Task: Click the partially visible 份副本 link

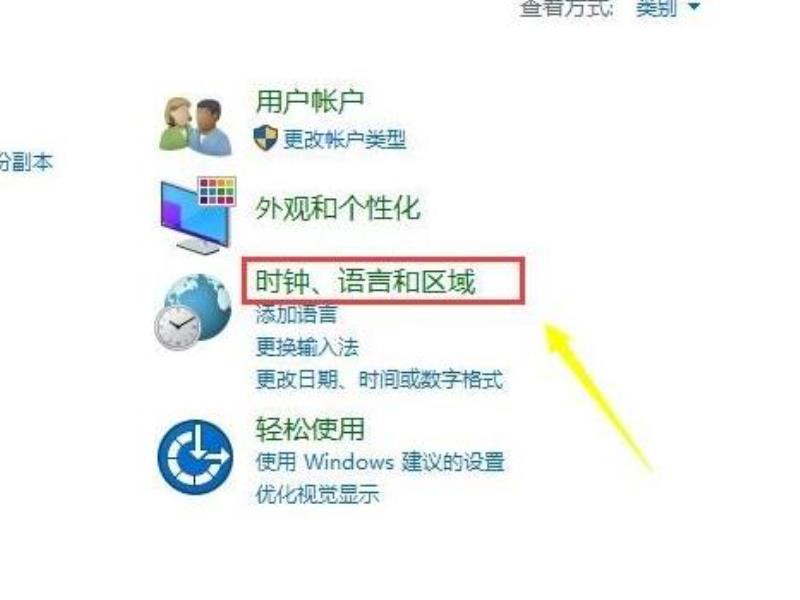Action: tap(26, 162)
